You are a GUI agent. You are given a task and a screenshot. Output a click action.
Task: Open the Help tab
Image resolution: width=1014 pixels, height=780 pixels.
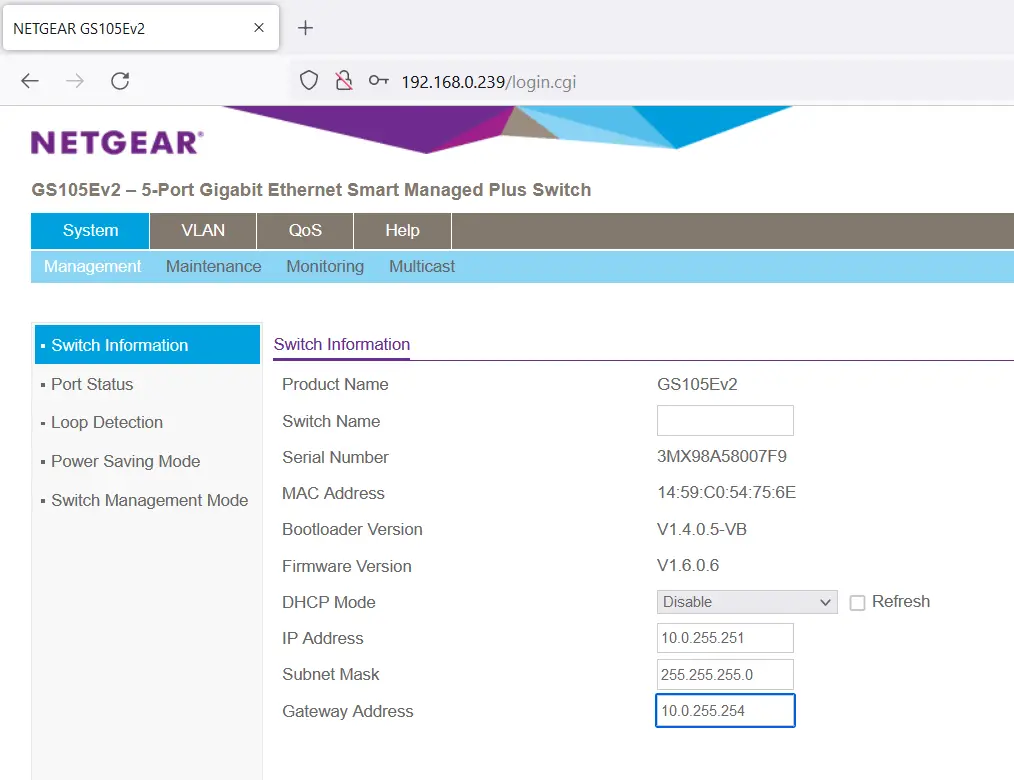coord(402,230)
